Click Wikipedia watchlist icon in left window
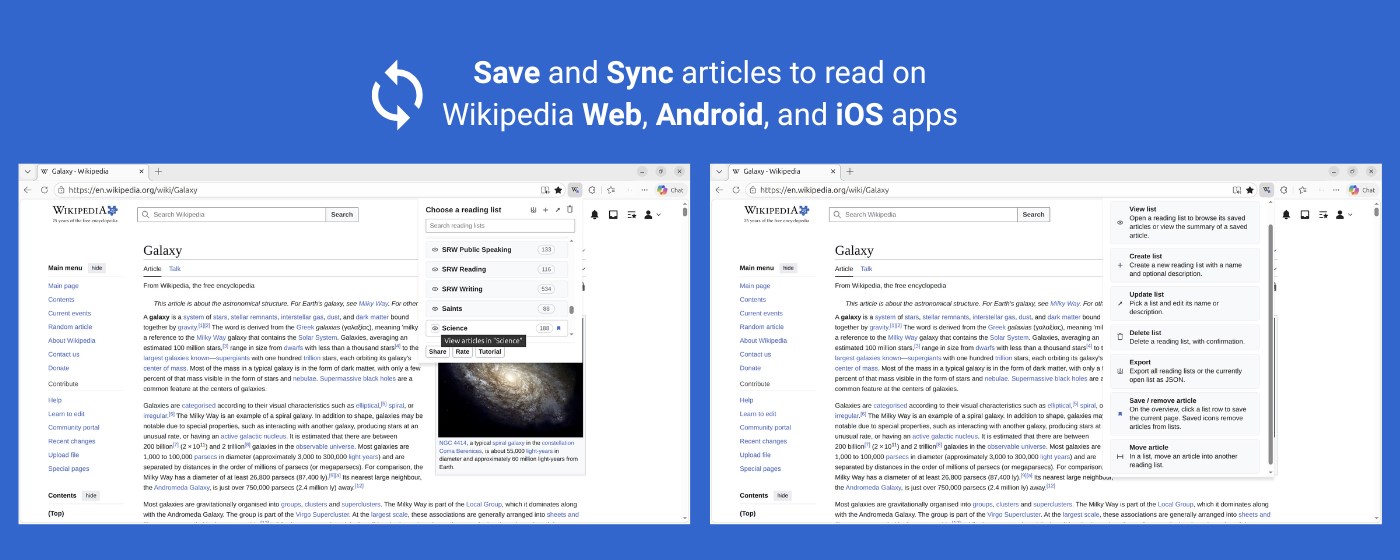1400x560 pixels. click(631, 214)
